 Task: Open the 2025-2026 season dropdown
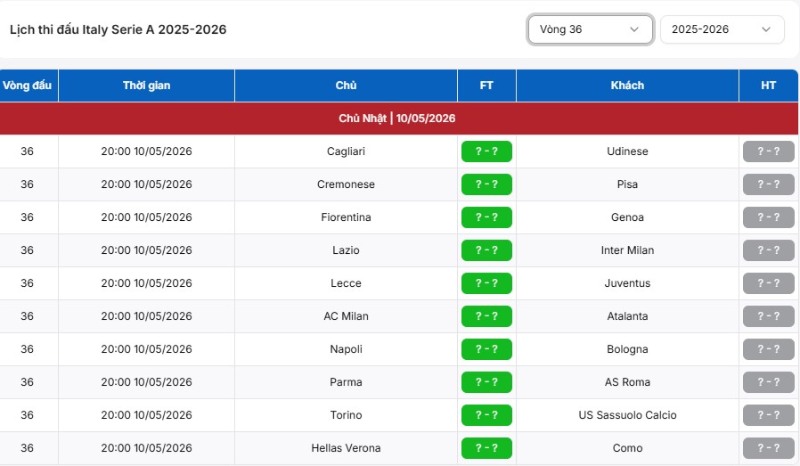[x=722, y=29]
